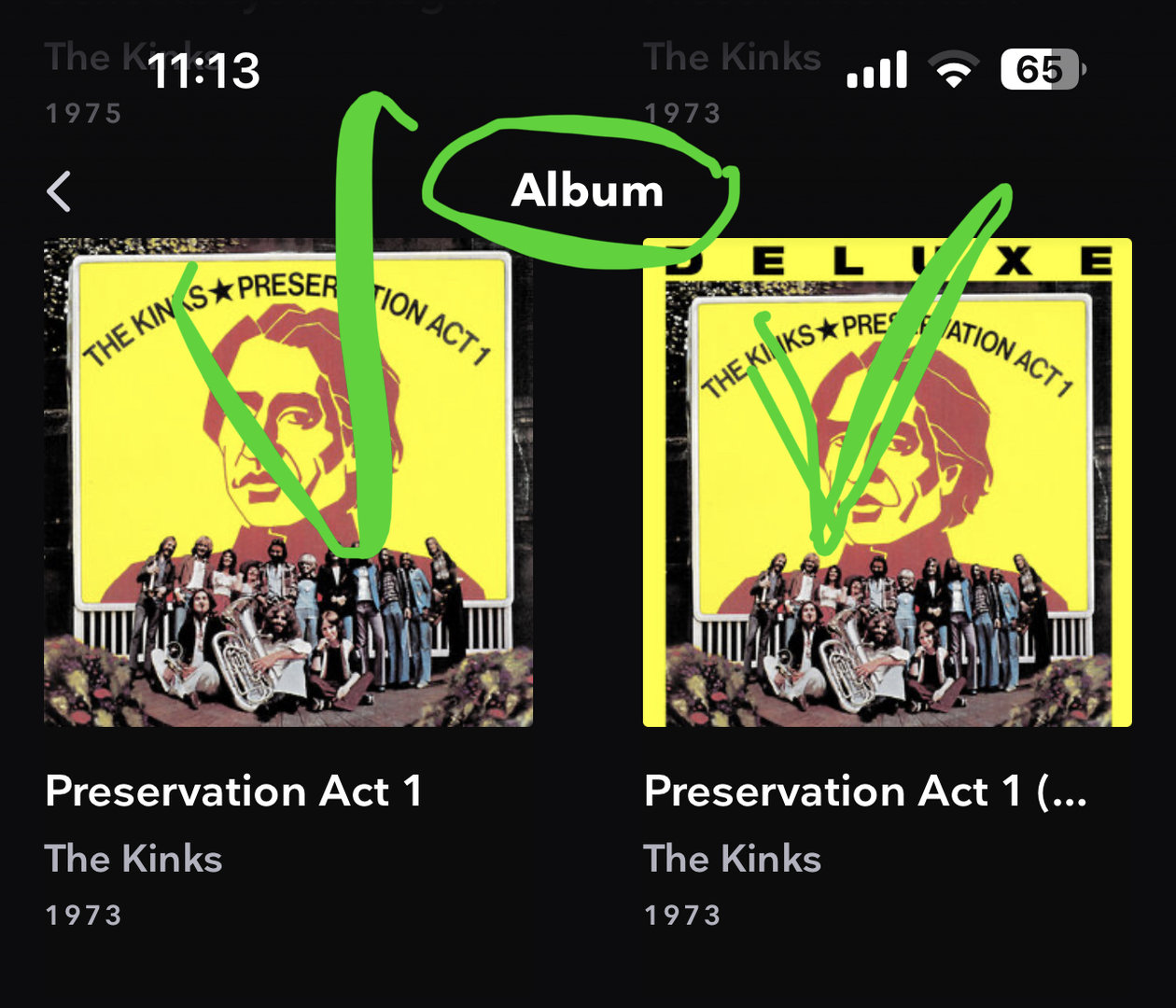Image resolution: width=1176 pixels, height=1008 pixels.
Task: Open the untruncated Preservation Act 1 title
Action: click(x=233, y=791)
